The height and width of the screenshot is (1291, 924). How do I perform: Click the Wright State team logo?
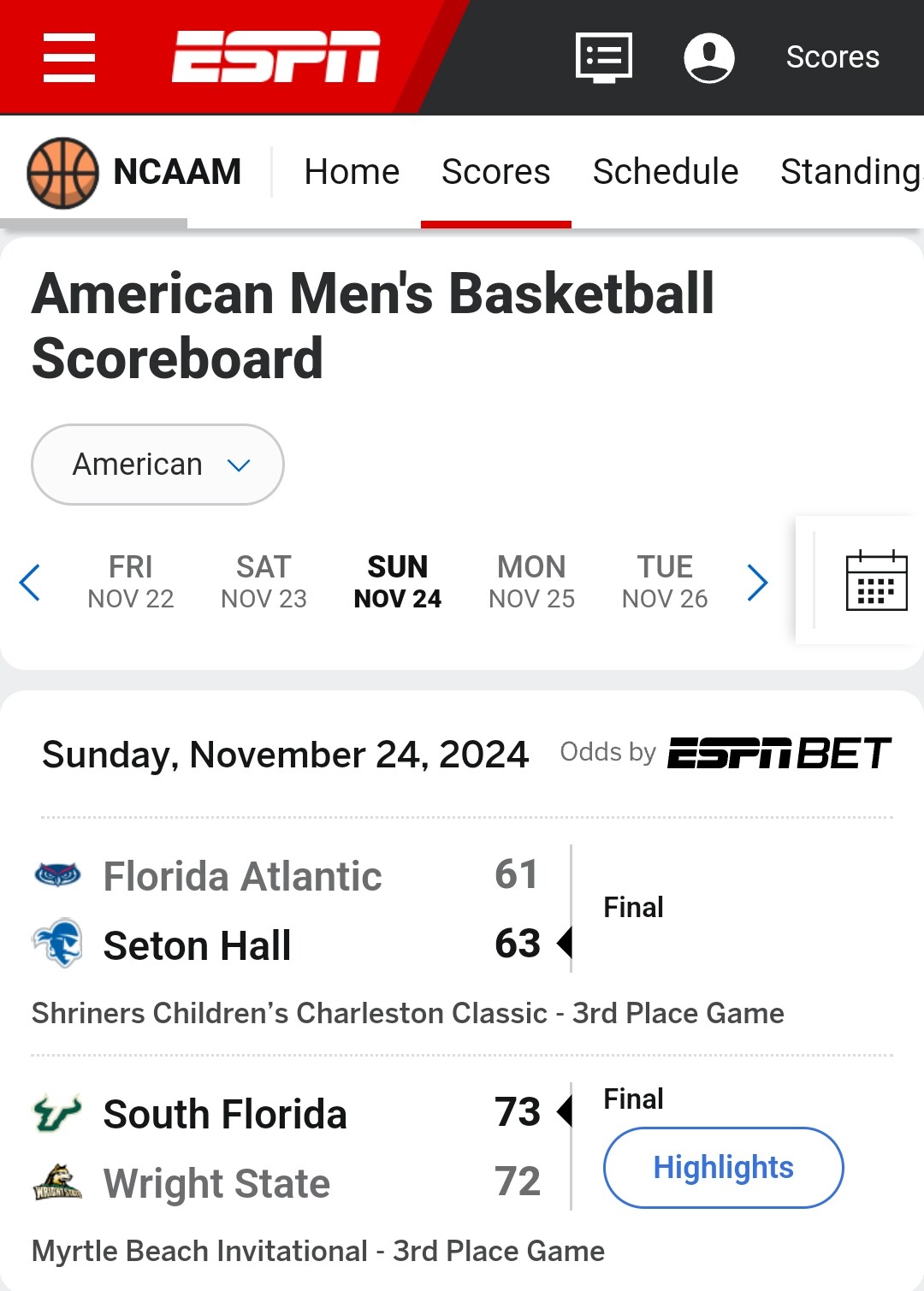point(57,1182)
